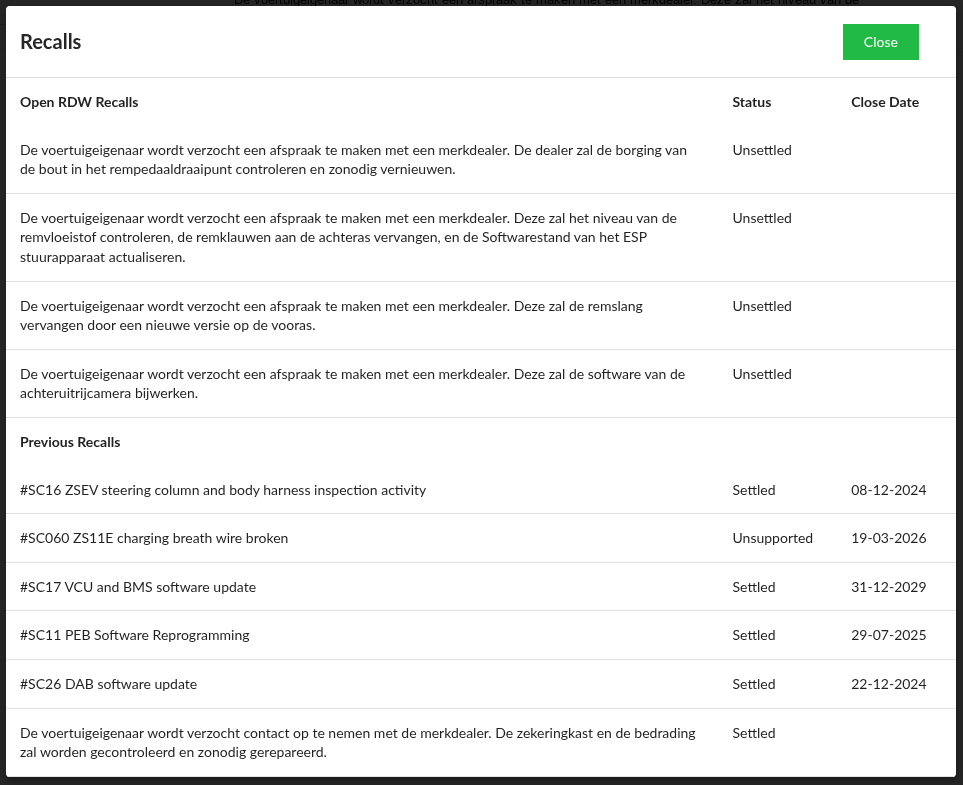Click "Settled" status of the #SC26 recall
The width and height of the screenshot is (963, 785).
click(754, 684)
